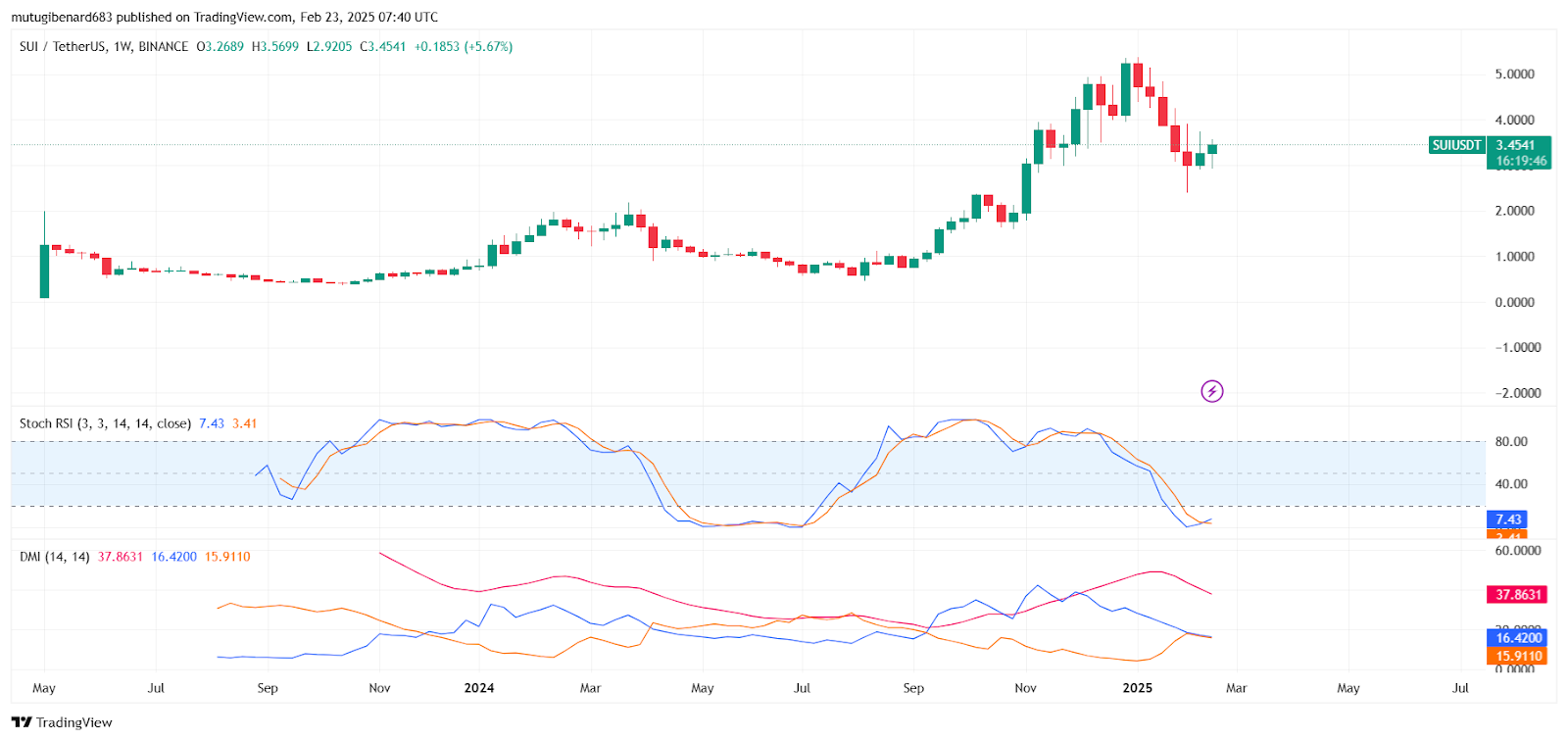The image size is (1568, 741).
Task: Click the change value +0.1853 (+5.67%)
Action: pos(464,46)
